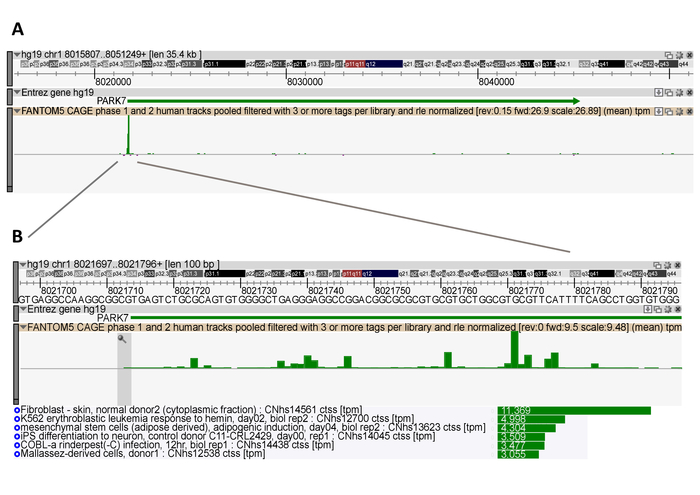Select K562 erythroblastic leukemia CNhs12700 experiment
Screen dimensions: 700x495
point(217,419)
